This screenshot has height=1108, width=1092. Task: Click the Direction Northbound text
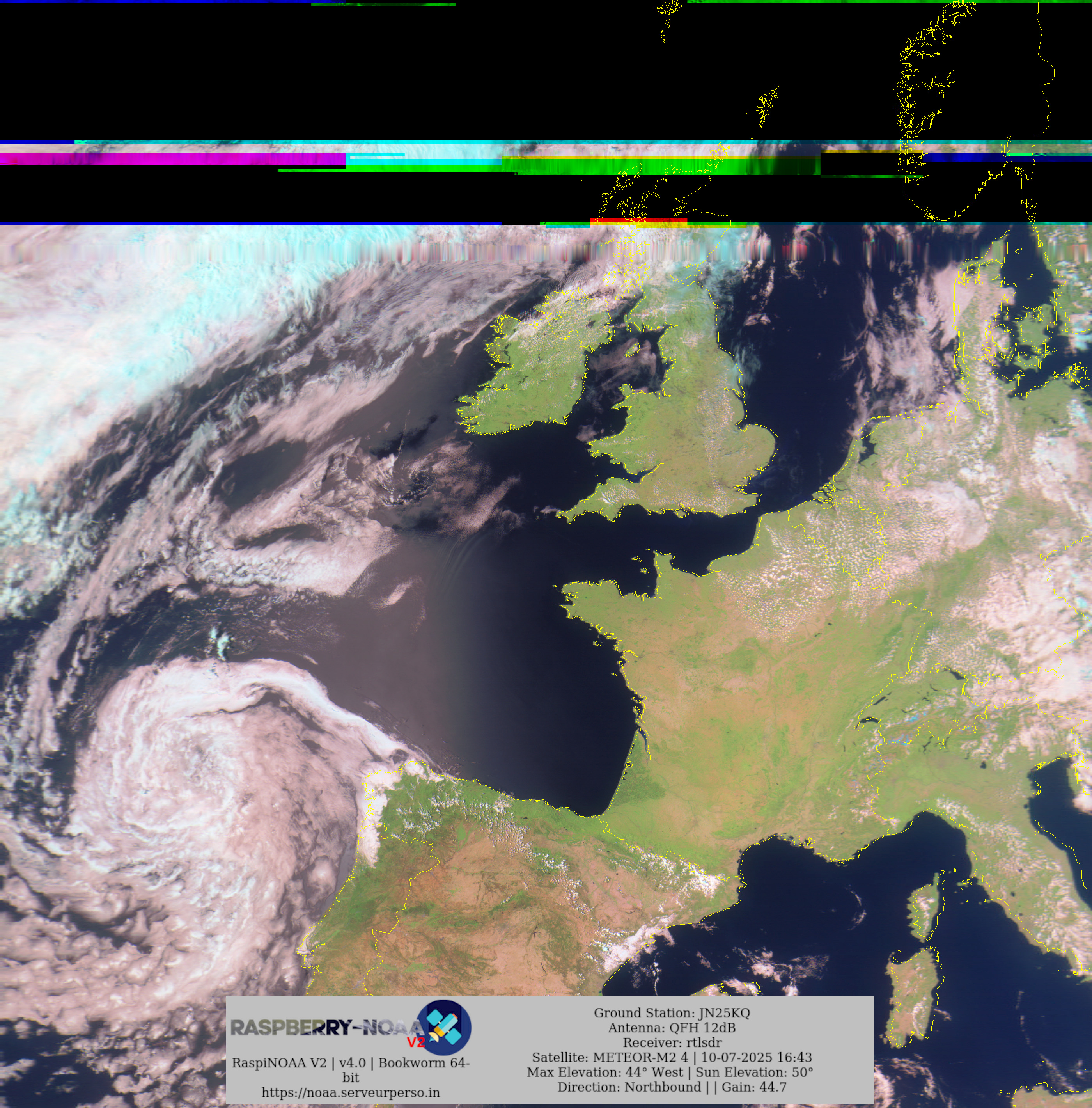tap(629, 1087)
